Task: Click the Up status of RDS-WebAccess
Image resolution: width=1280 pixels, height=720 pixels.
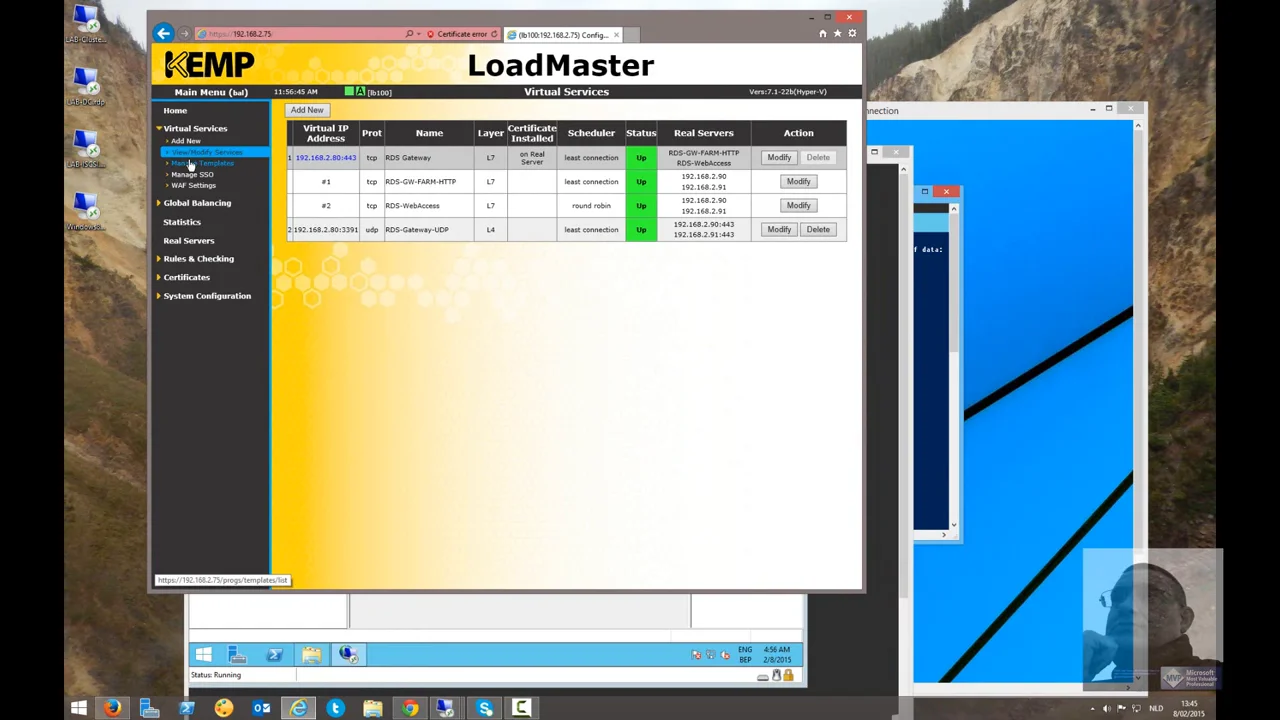Action: [641, 206]
